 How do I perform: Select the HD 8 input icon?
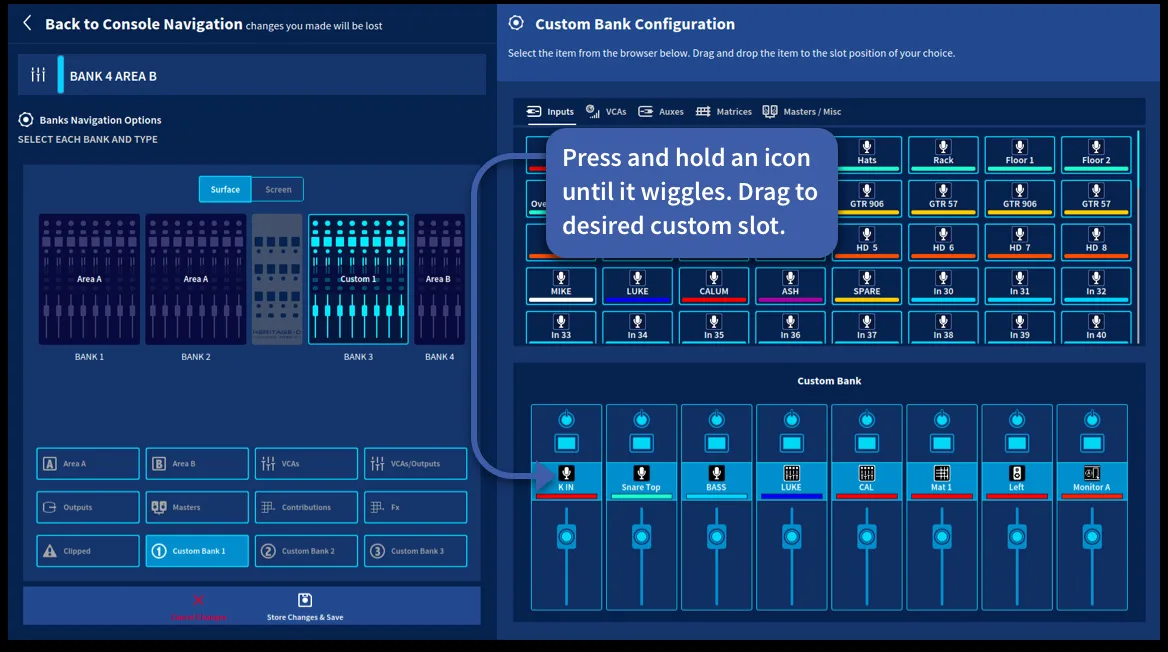pyautogui.click(x=1096, y=241)
